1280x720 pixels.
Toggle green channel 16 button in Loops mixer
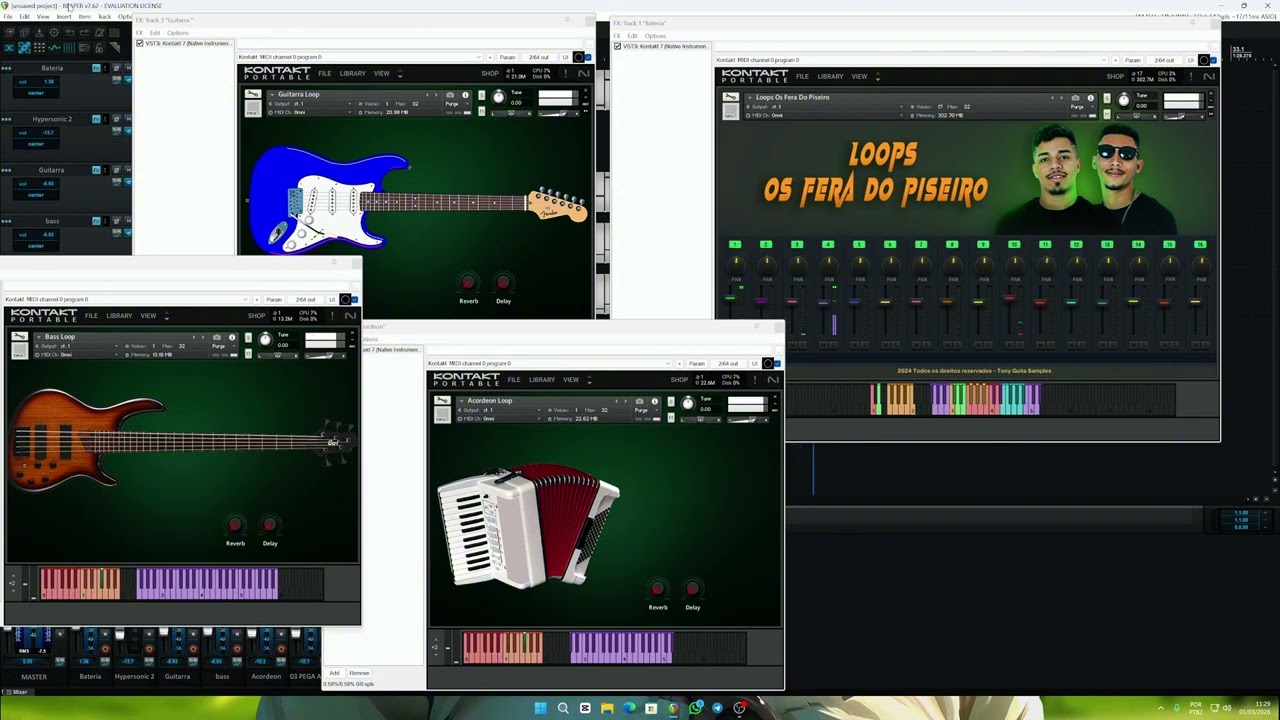pos(1200,244)
